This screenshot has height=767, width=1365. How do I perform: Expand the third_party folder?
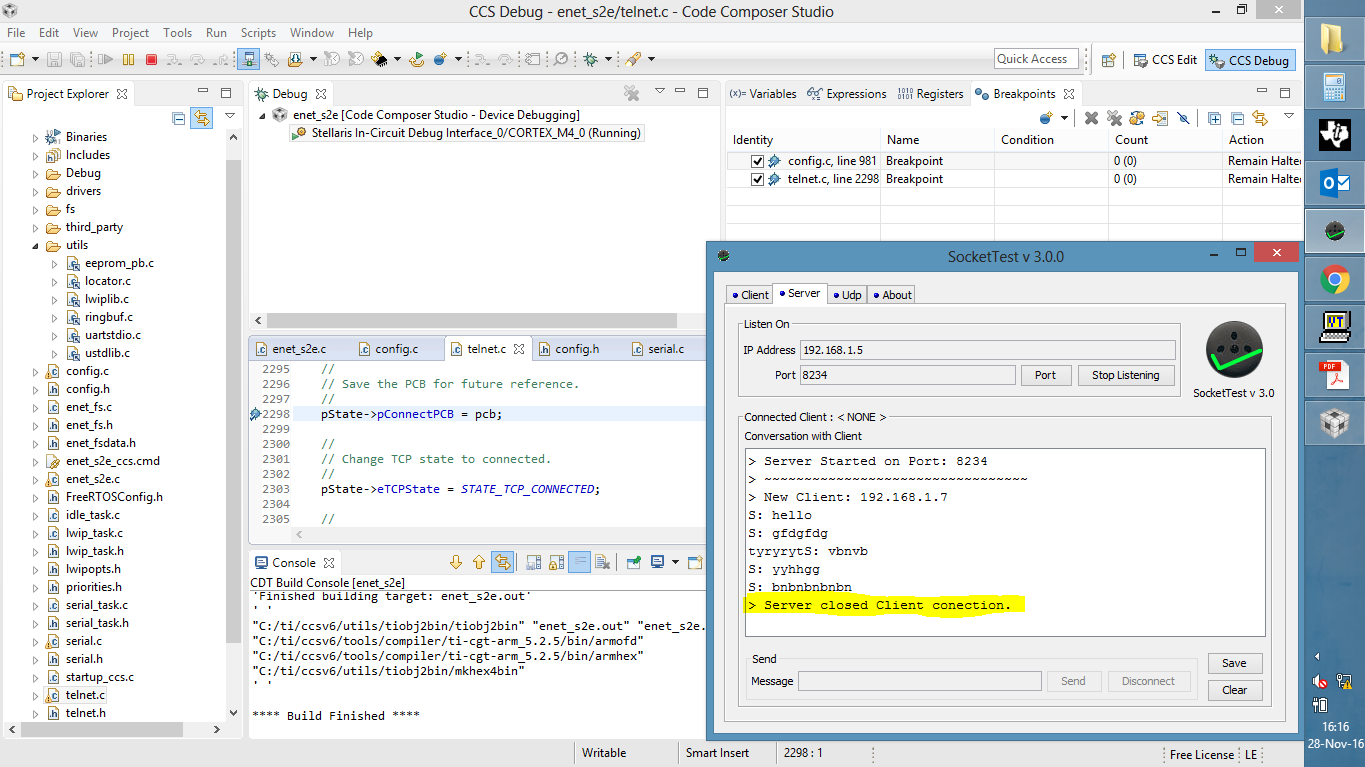[36, 227]
